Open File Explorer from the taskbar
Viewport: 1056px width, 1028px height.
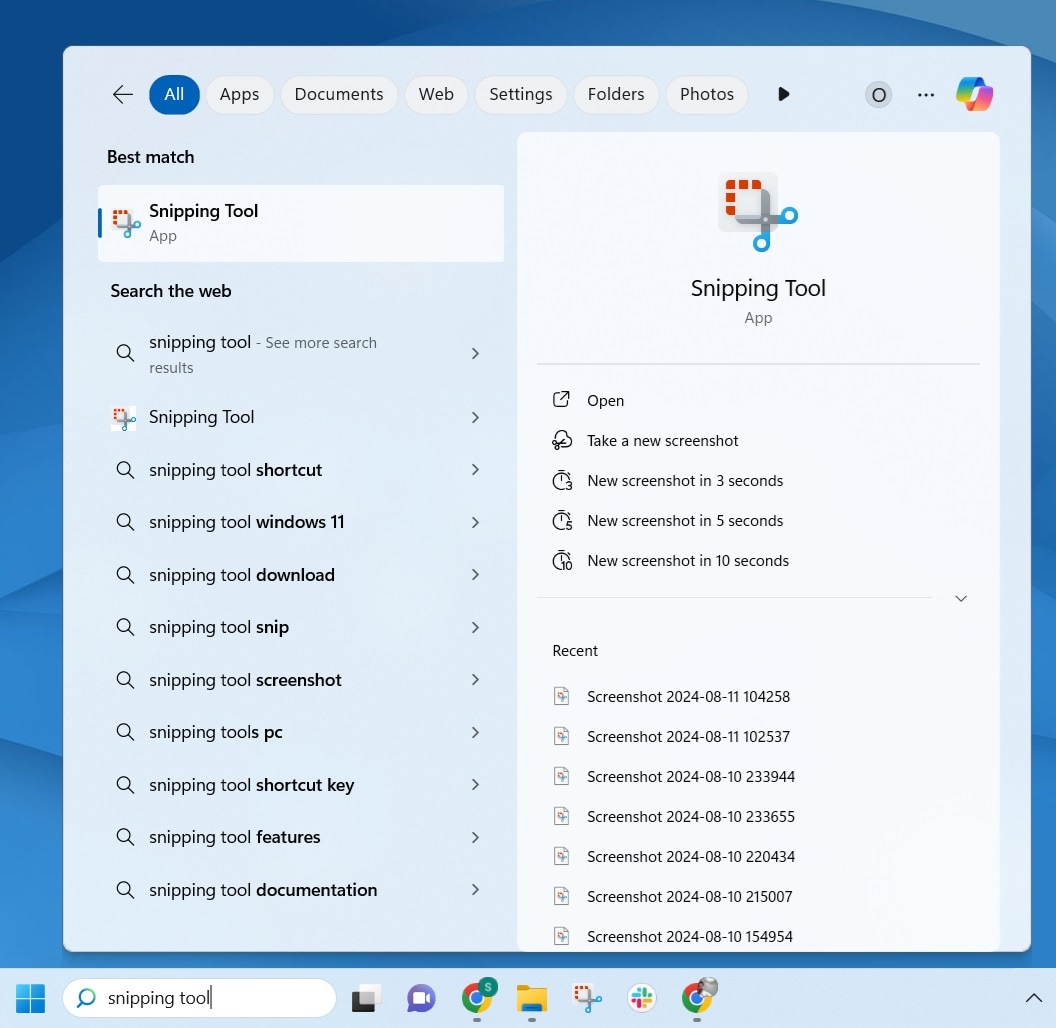[x=532, y=997]
